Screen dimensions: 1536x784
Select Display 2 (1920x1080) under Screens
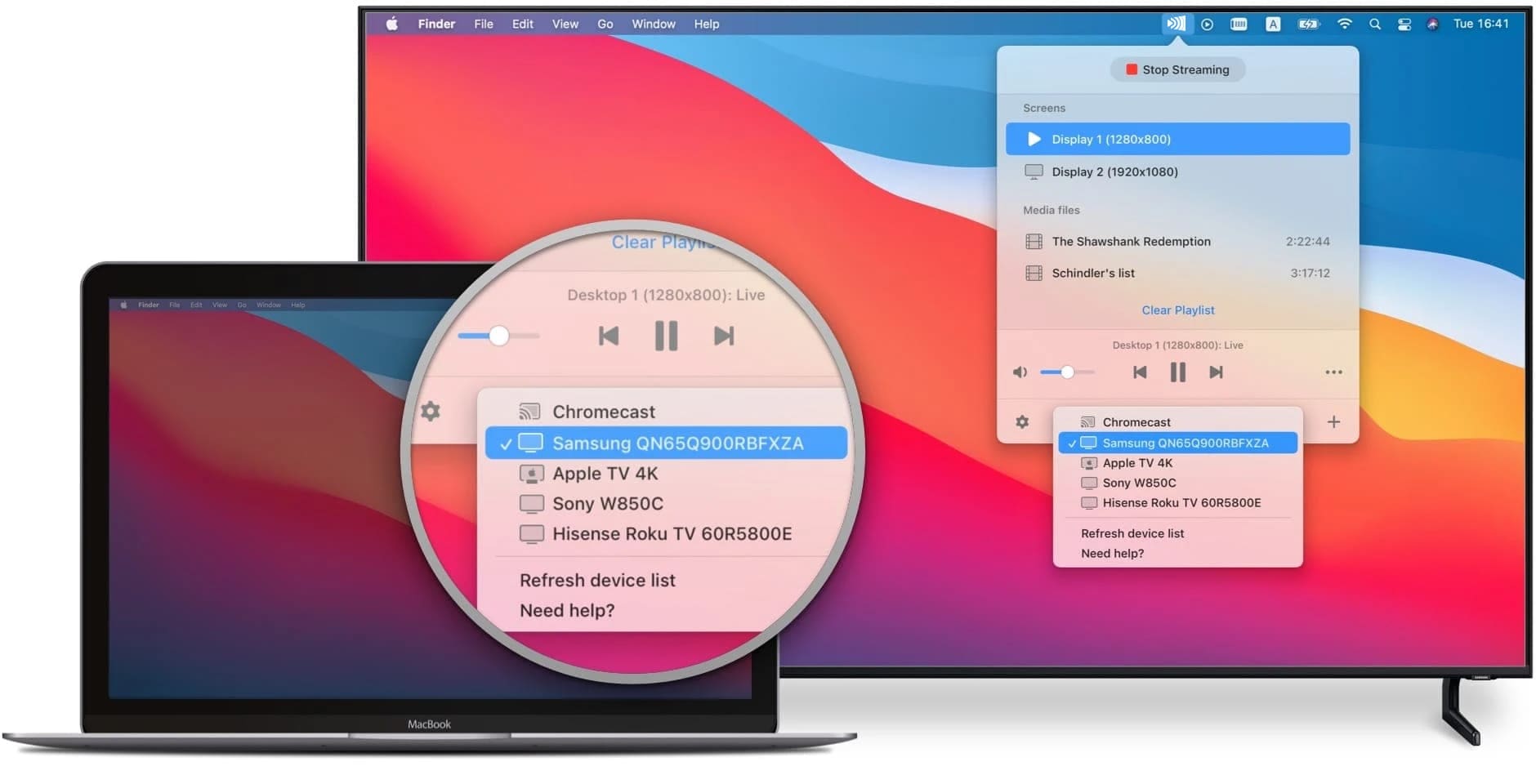[1114, 171]
